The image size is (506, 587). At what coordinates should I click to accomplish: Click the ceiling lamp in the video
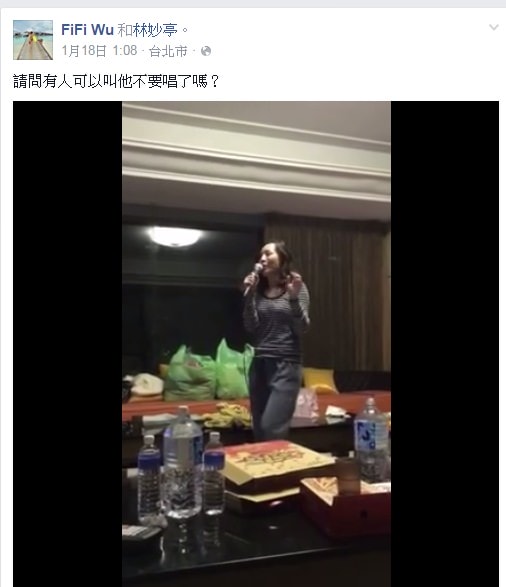point(175,236)
